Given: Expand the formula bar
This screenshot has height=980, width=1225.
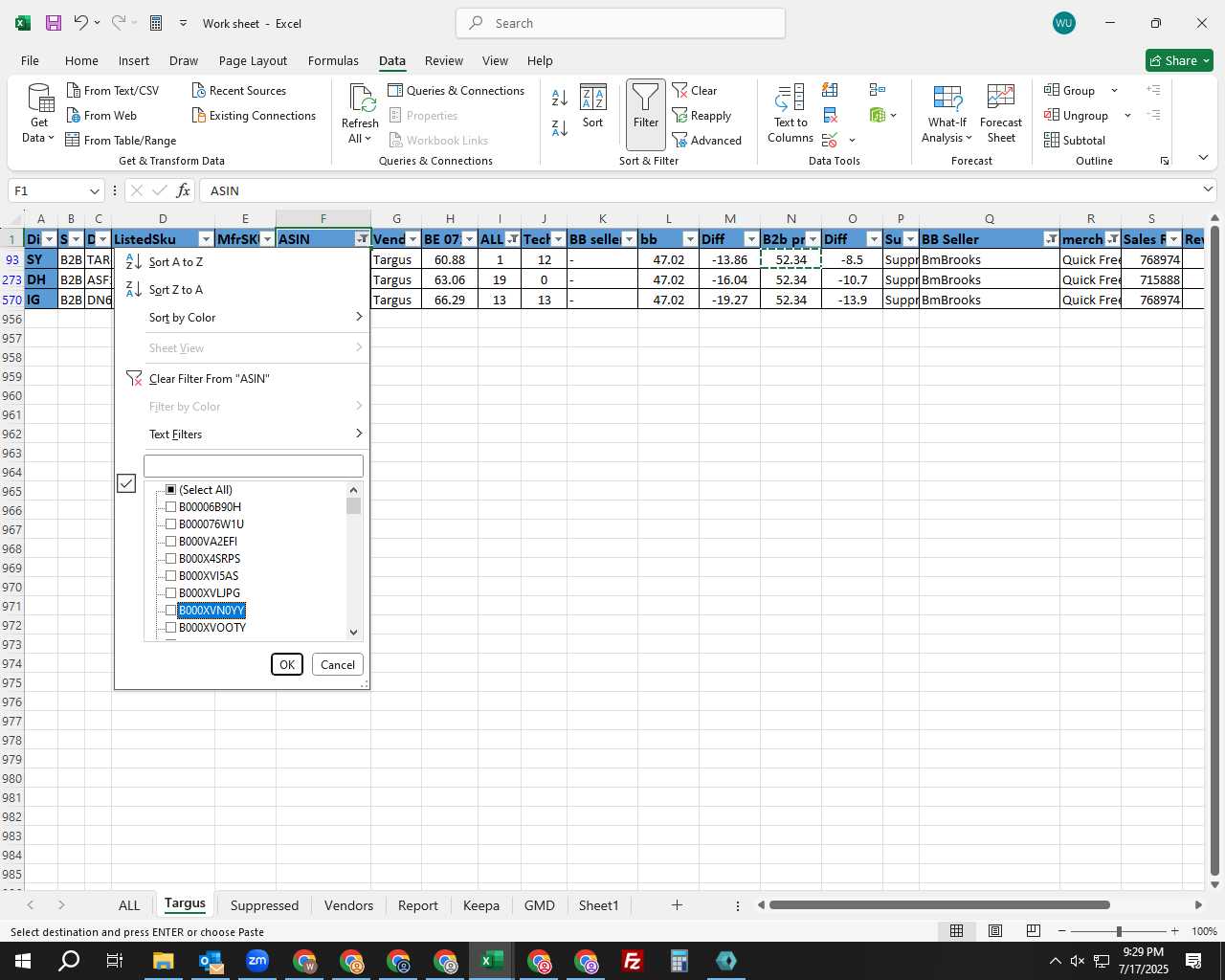Looking at the screenshot, I should click(1206, 189).
